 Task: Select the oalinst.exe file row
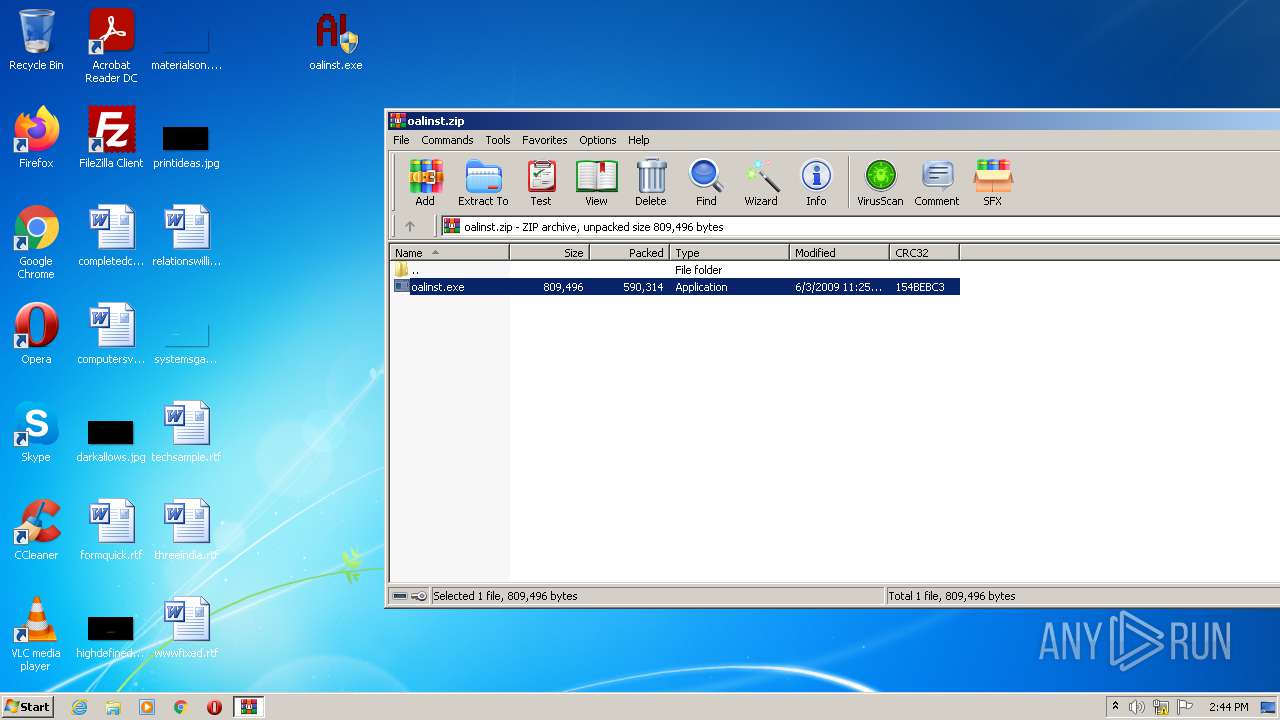[675, 287]
